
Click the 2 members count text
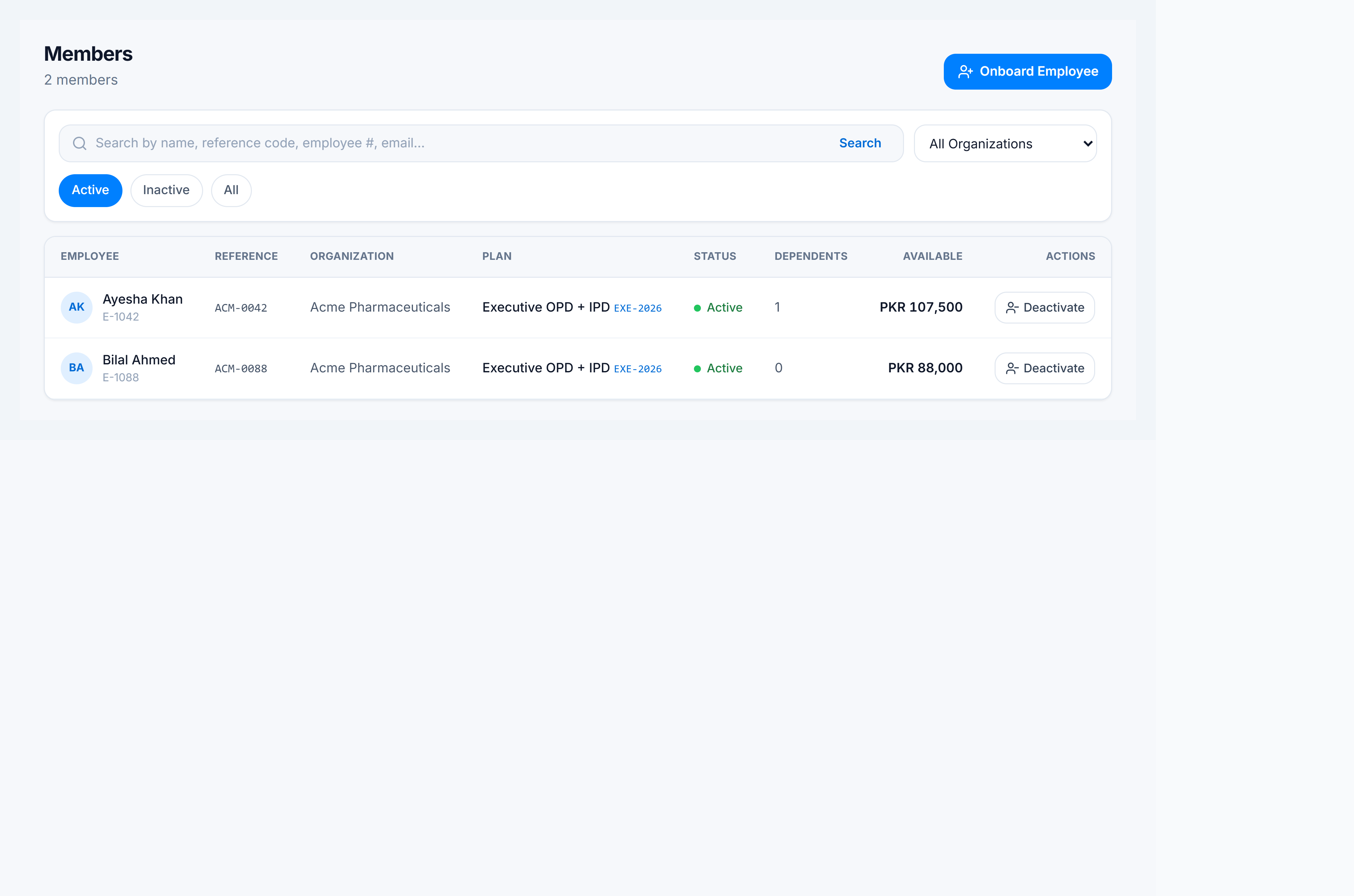(x=81, y=80)
